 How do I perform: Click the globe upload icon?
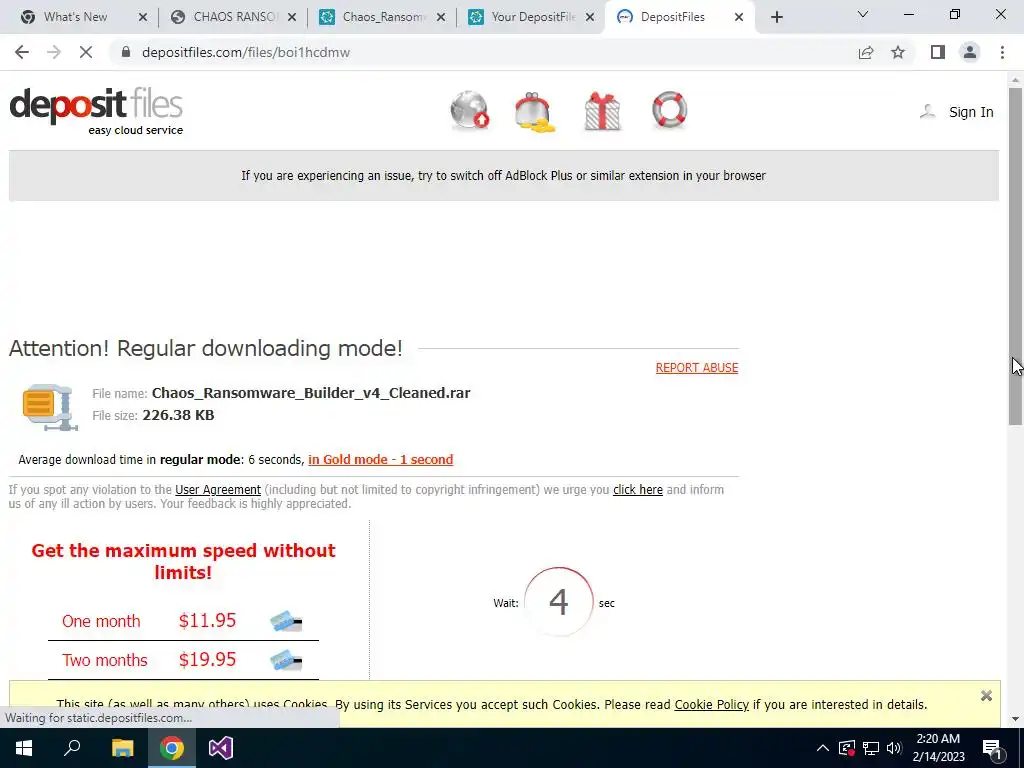point(470,110)
